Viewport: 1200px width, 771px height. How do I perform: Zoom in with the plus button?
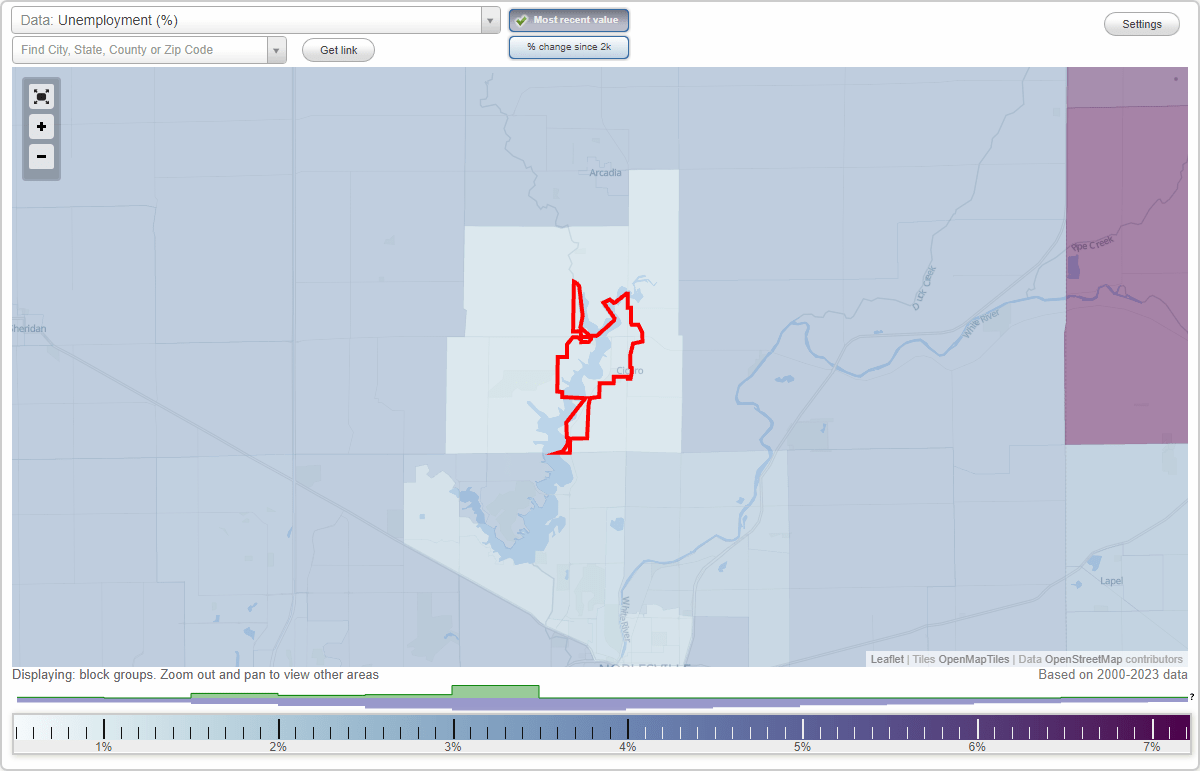click(41, 127)
